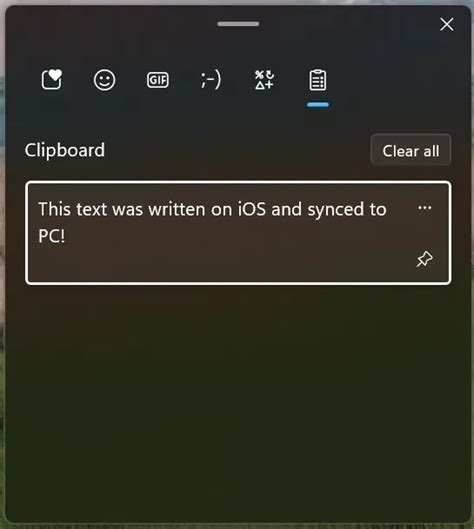Viewport: 474px width, 529px height.
Task: Select the Kaomoji ;-) section
Action: click(211, 80)
